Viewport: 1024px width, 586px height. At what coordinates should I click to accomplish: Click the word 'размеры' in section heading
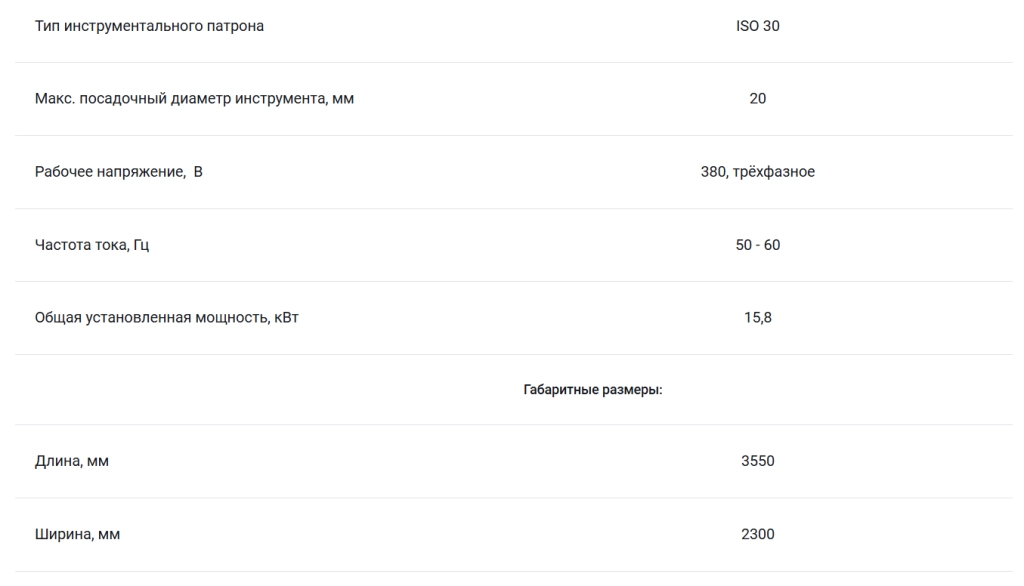632,390
